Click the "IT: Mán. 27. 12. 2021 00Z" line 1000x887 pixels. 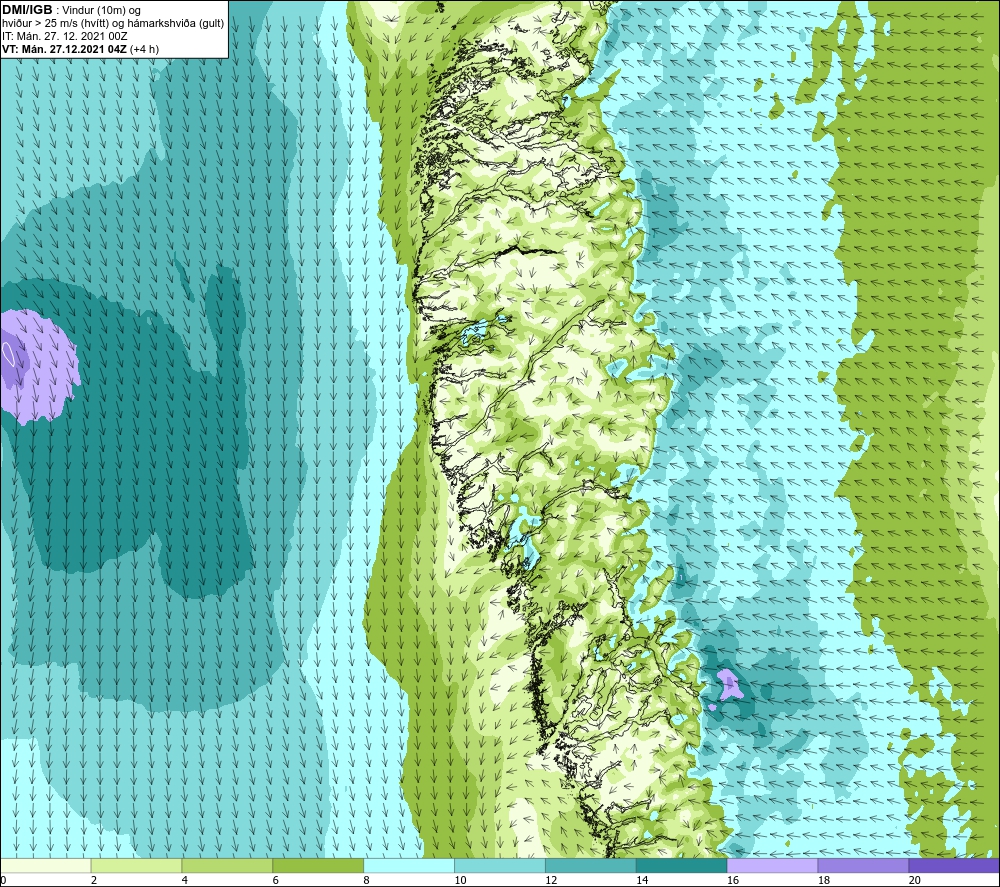[64, 36]
